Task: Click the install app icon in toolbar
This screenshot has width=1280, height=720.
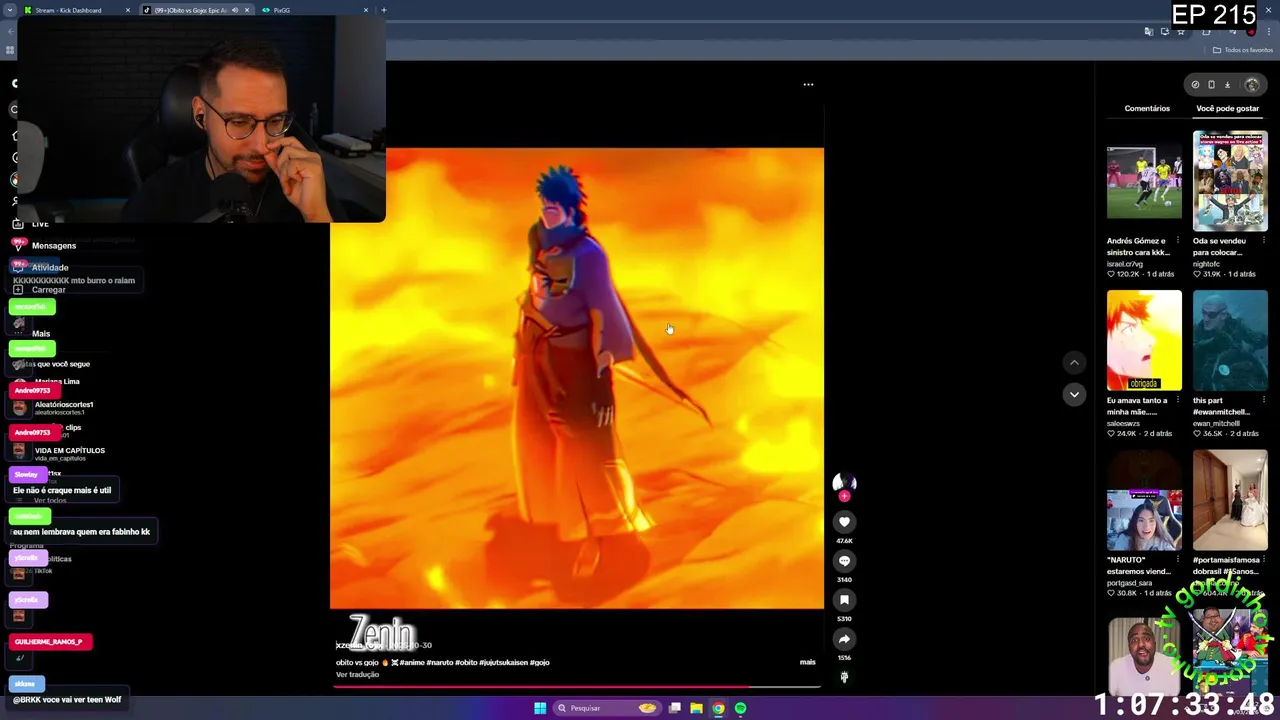Action: pyautogui.click(x=1165, y=32)
